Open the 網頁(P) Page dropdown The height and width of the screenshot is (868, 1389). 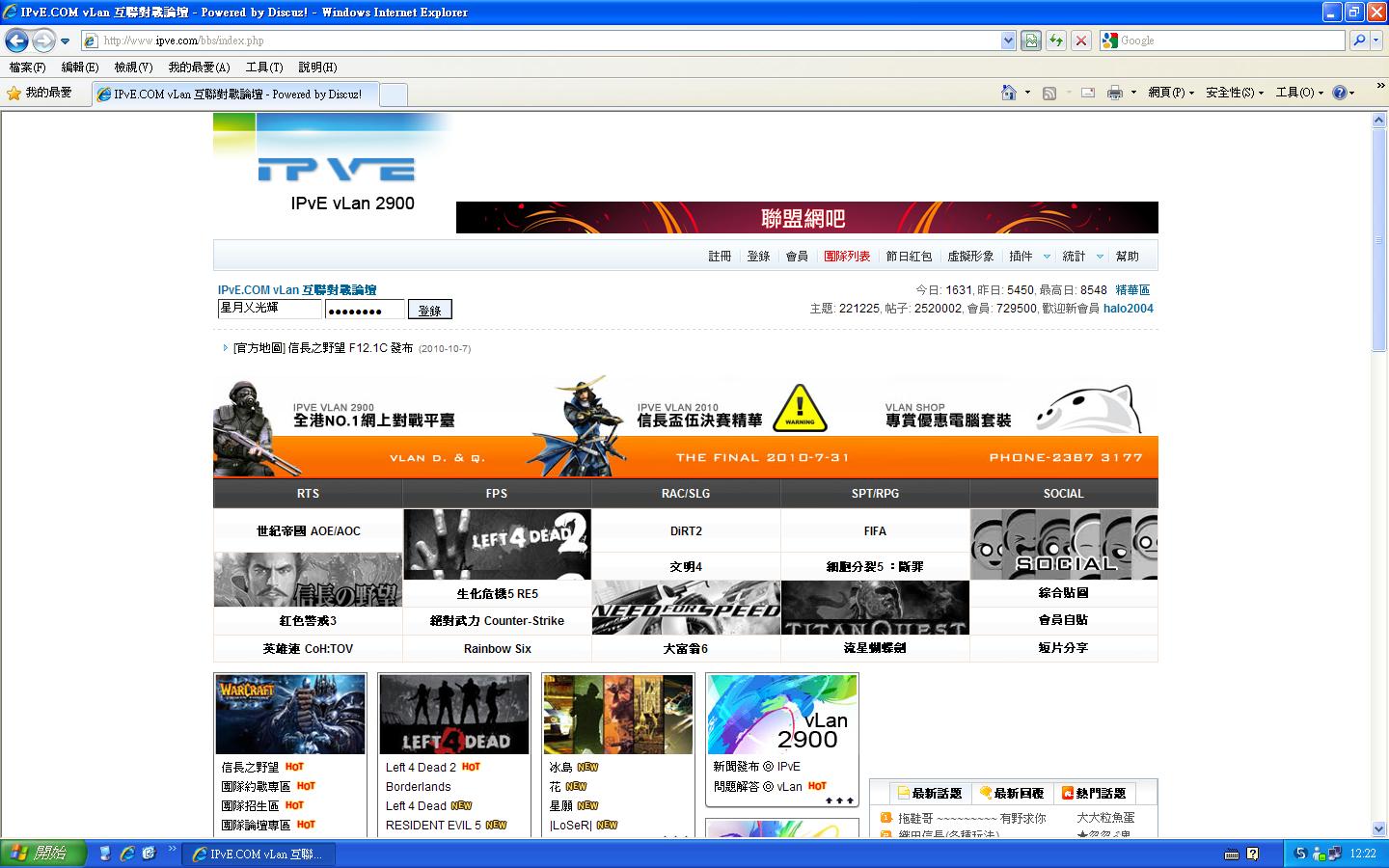coord(1171,93)
